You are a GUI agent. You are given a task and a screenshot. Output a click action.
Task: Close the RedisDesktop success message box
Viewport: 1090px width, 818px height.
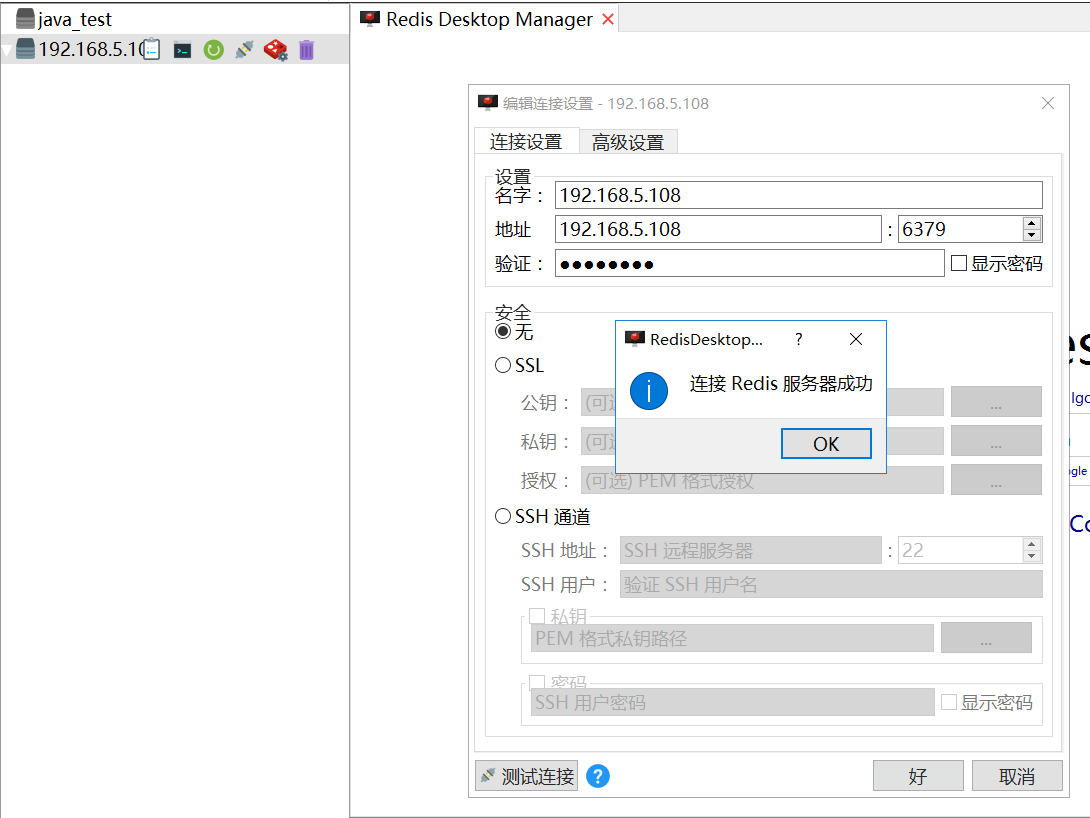(856, 339)
